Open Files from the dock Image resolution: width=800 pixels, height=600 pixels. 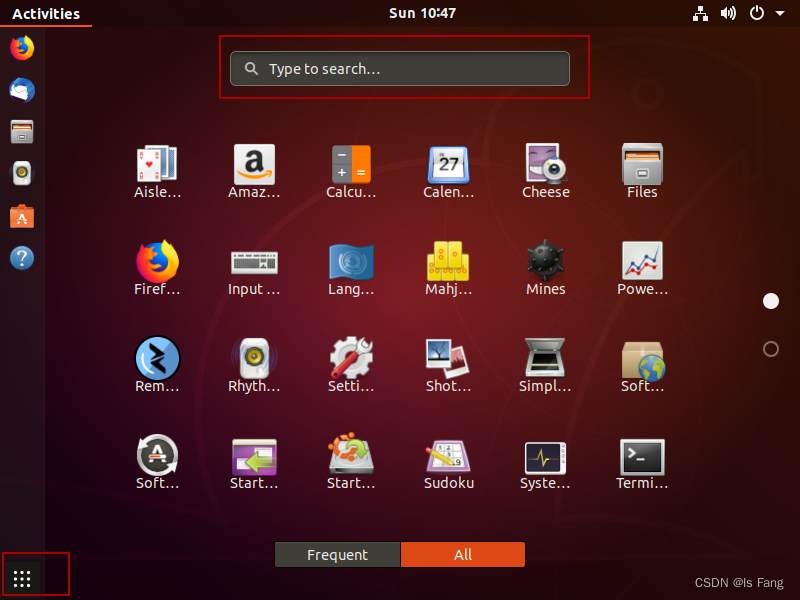(22, 132)
